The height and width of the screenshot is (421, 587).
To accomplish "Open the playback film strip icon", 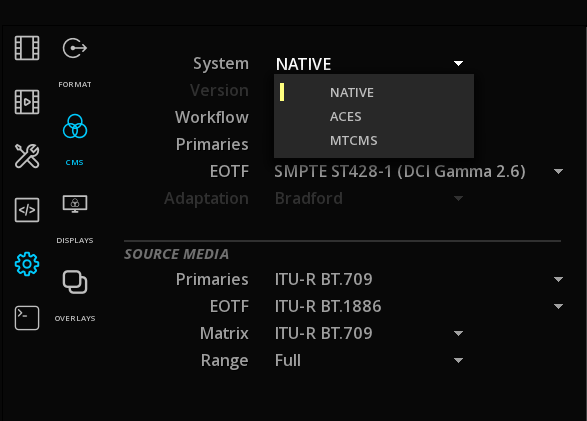I will [27, 102].
